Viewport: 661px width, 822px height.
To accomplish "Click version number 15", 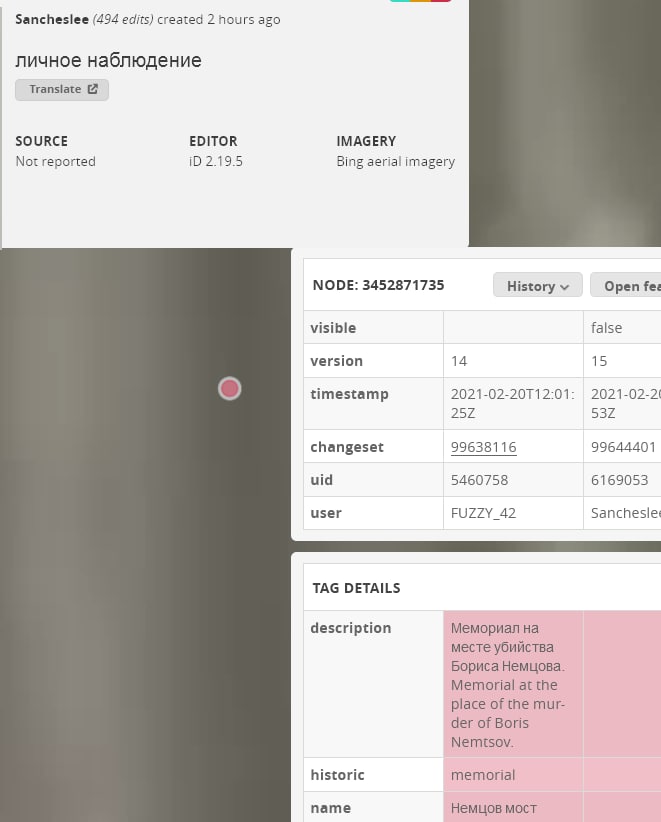I will tap(599, 361).
